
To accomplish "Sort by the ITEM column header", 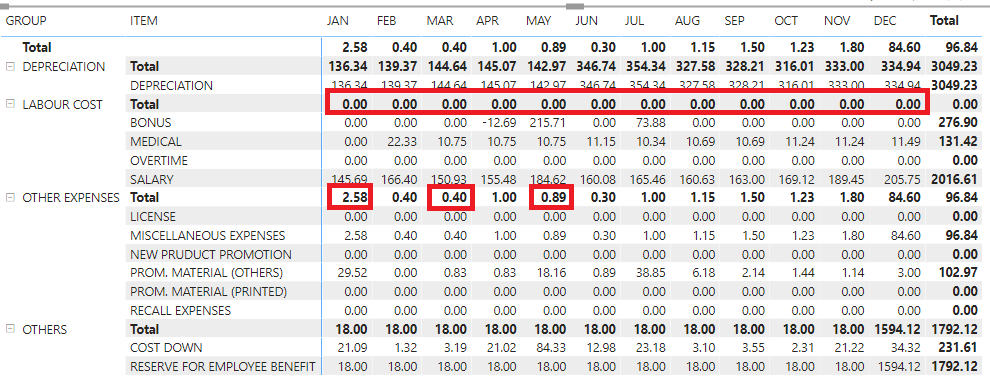I will pos(144,21).
